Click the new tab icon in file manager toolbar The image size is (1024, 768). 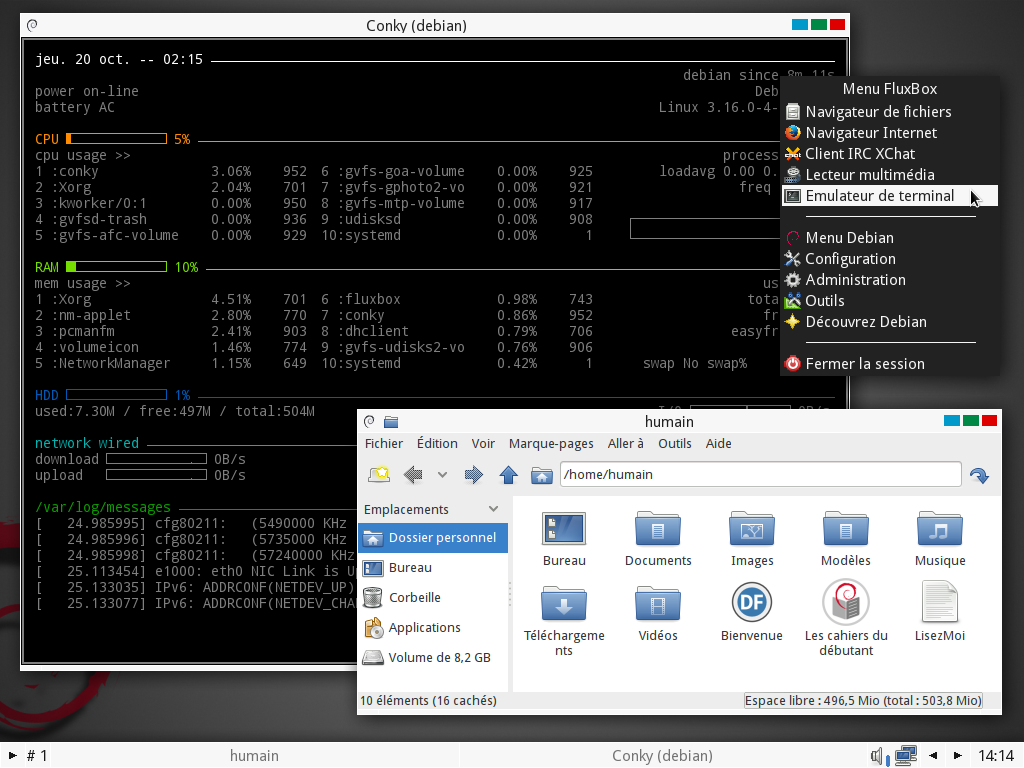pos(379,475)
